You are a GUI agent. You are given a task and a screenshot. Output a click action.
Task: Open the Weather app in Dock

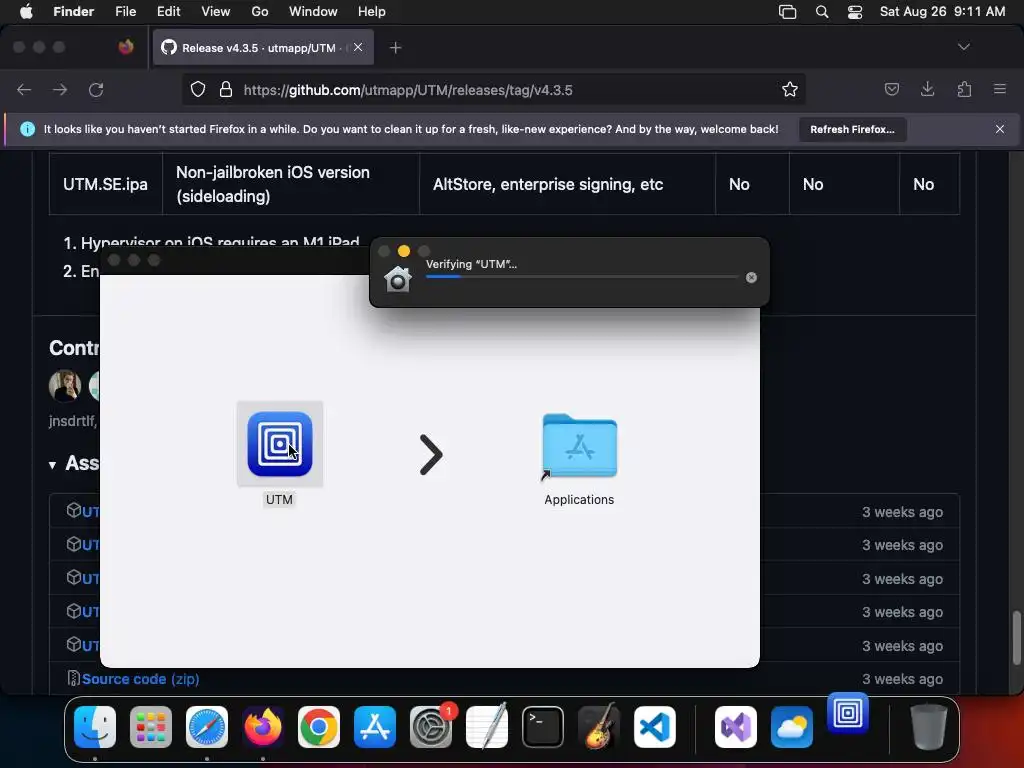pos(792,727)
